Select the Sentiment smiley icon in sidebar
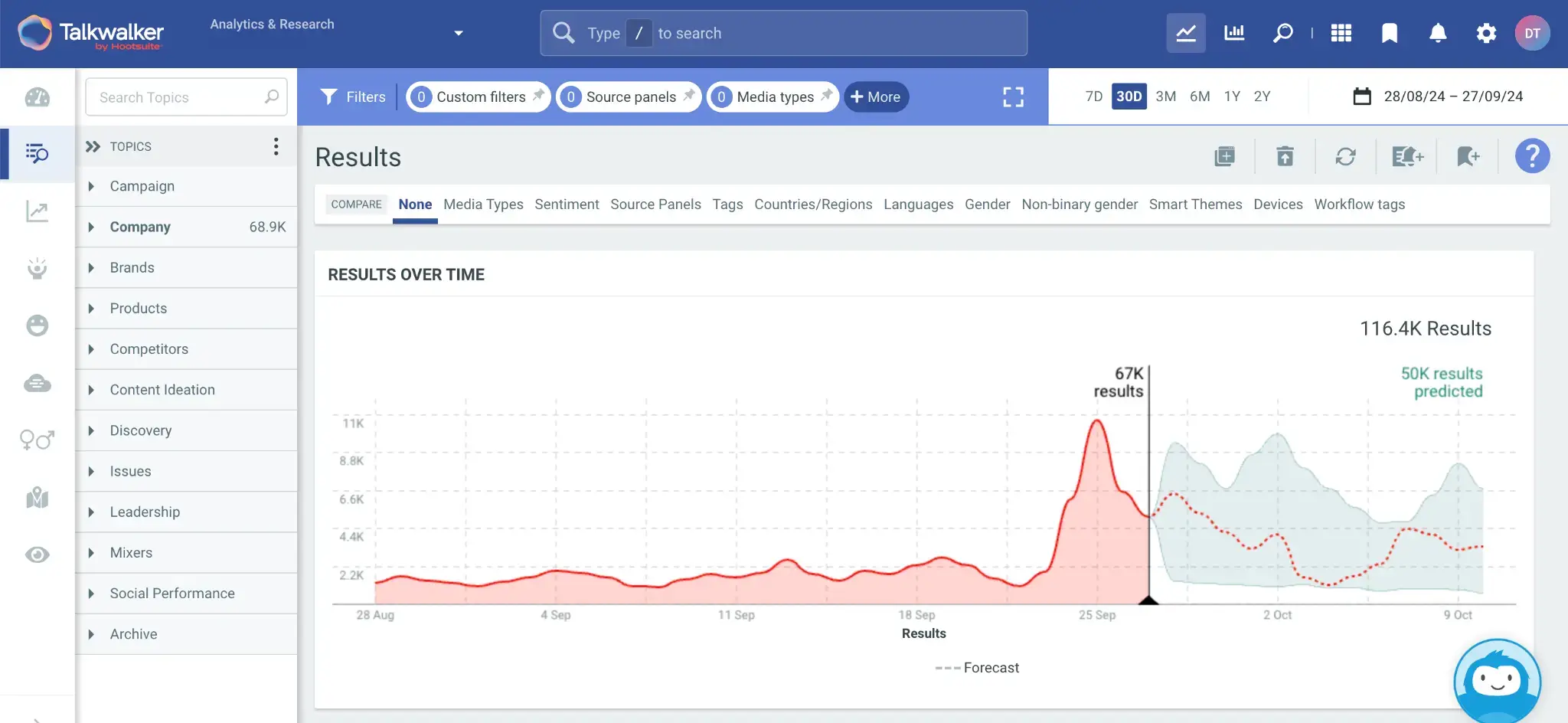The height and width of the screenshot is (723, 1568). tap(38, 326)
